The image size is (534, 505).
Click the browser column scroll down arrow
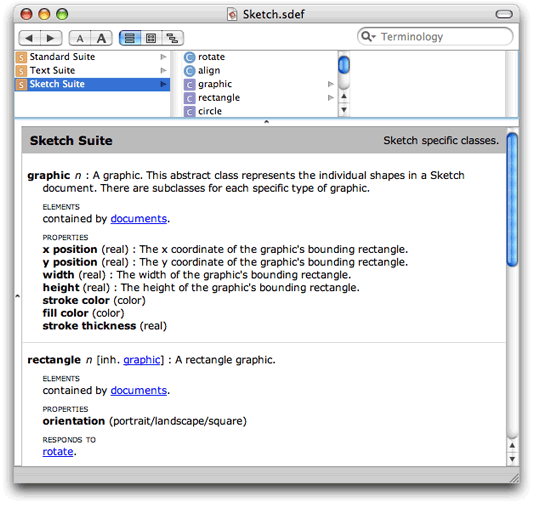click(344, 110)
